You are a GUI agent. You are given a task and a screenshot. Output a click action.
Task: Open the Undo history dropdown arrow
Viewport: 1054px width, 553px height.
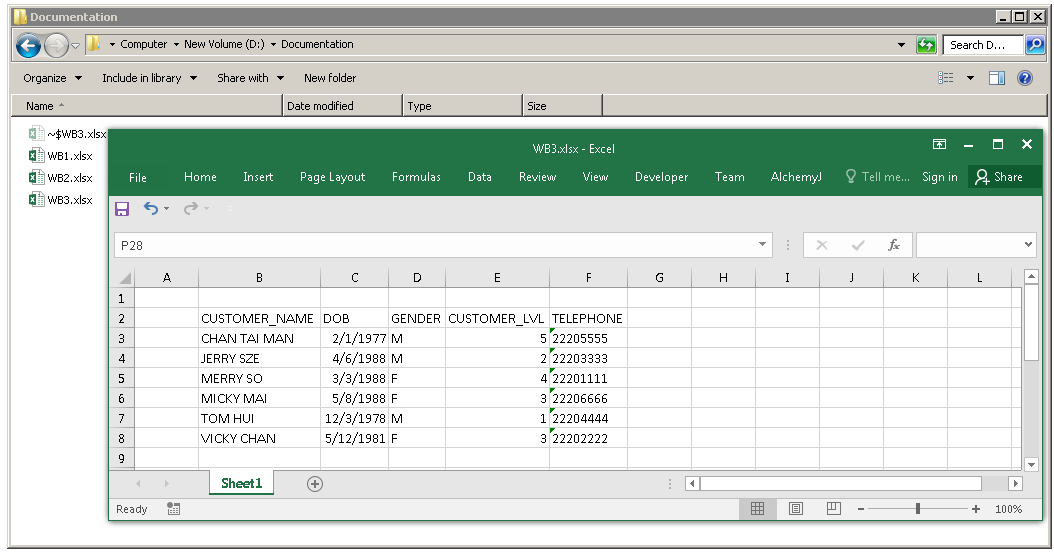(x=166, y=209)
